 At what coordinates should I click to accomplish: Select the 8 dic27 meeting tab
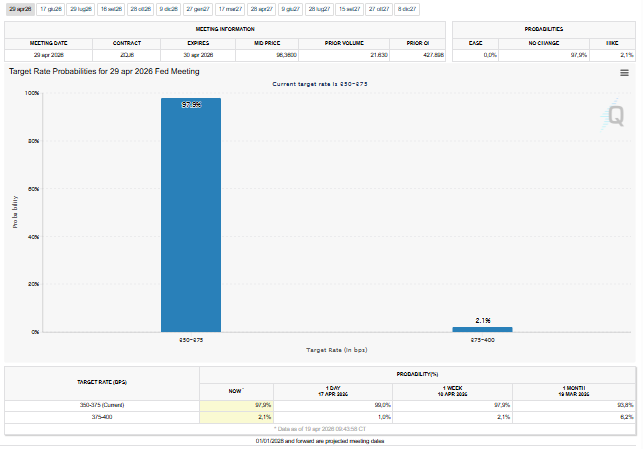click(407, 8)
